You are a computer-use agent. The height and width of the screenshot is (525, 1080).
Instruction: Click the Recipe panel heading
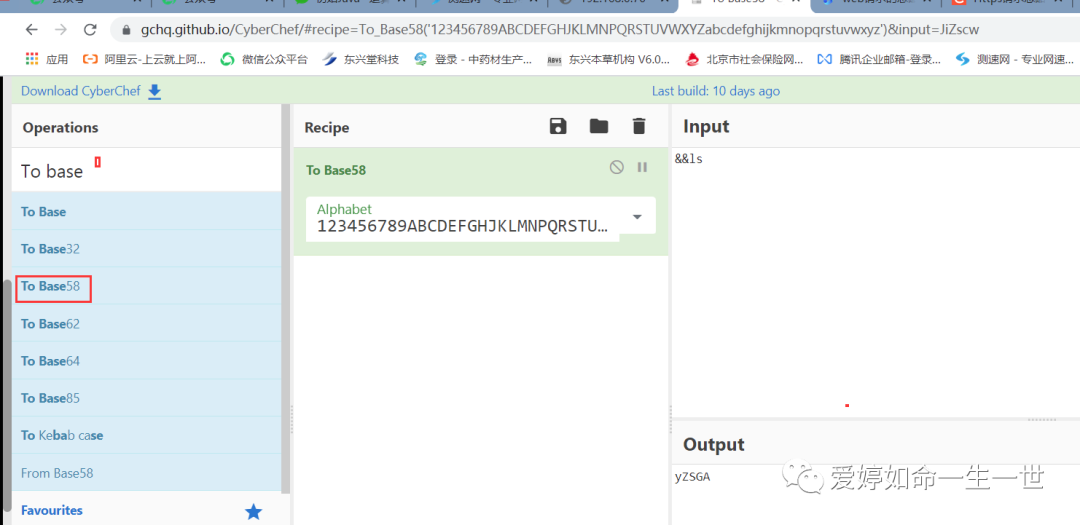(327, 127)
